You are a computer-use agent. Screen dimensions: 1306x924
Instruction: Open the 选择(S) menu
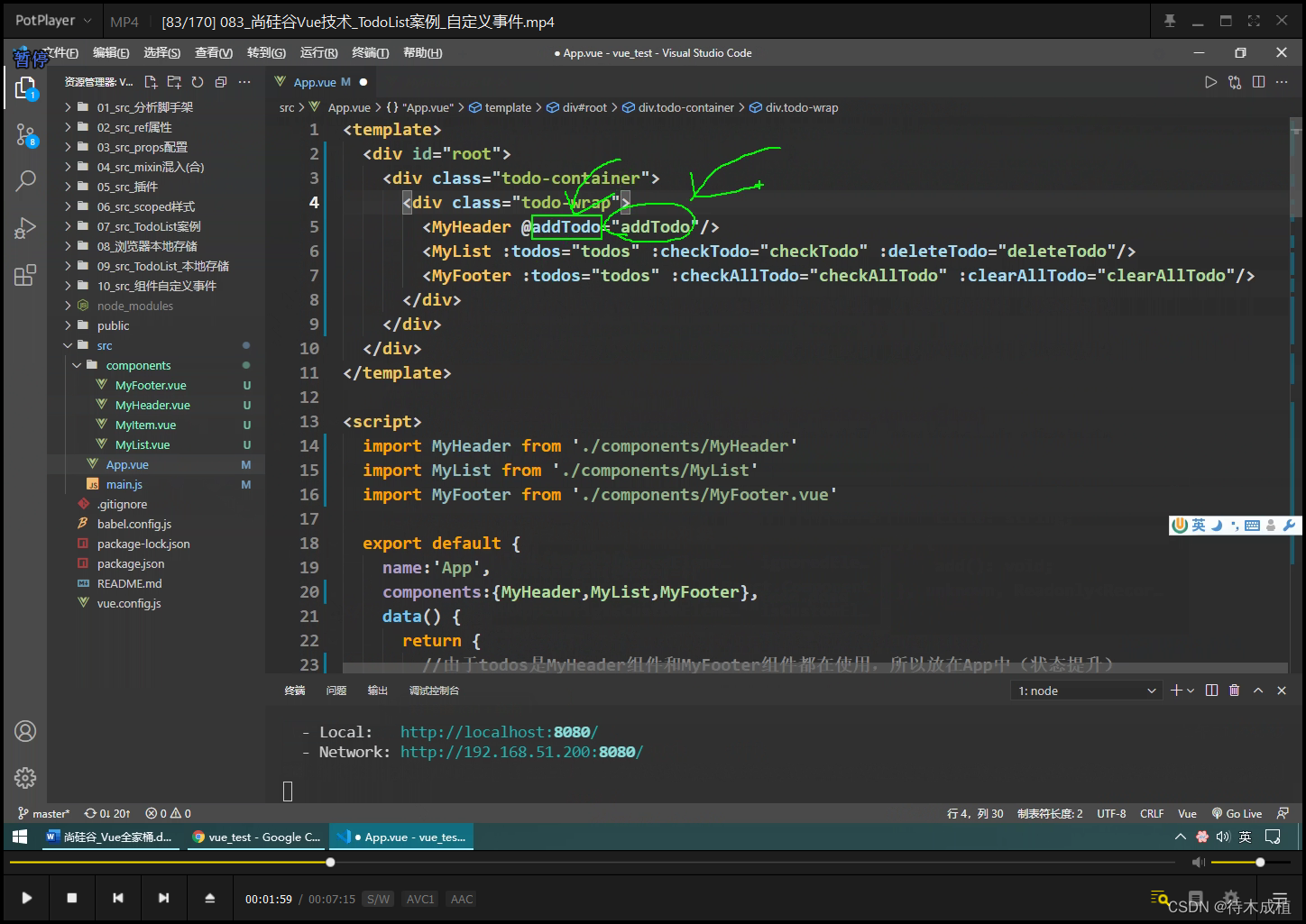(x=162, y=53)
